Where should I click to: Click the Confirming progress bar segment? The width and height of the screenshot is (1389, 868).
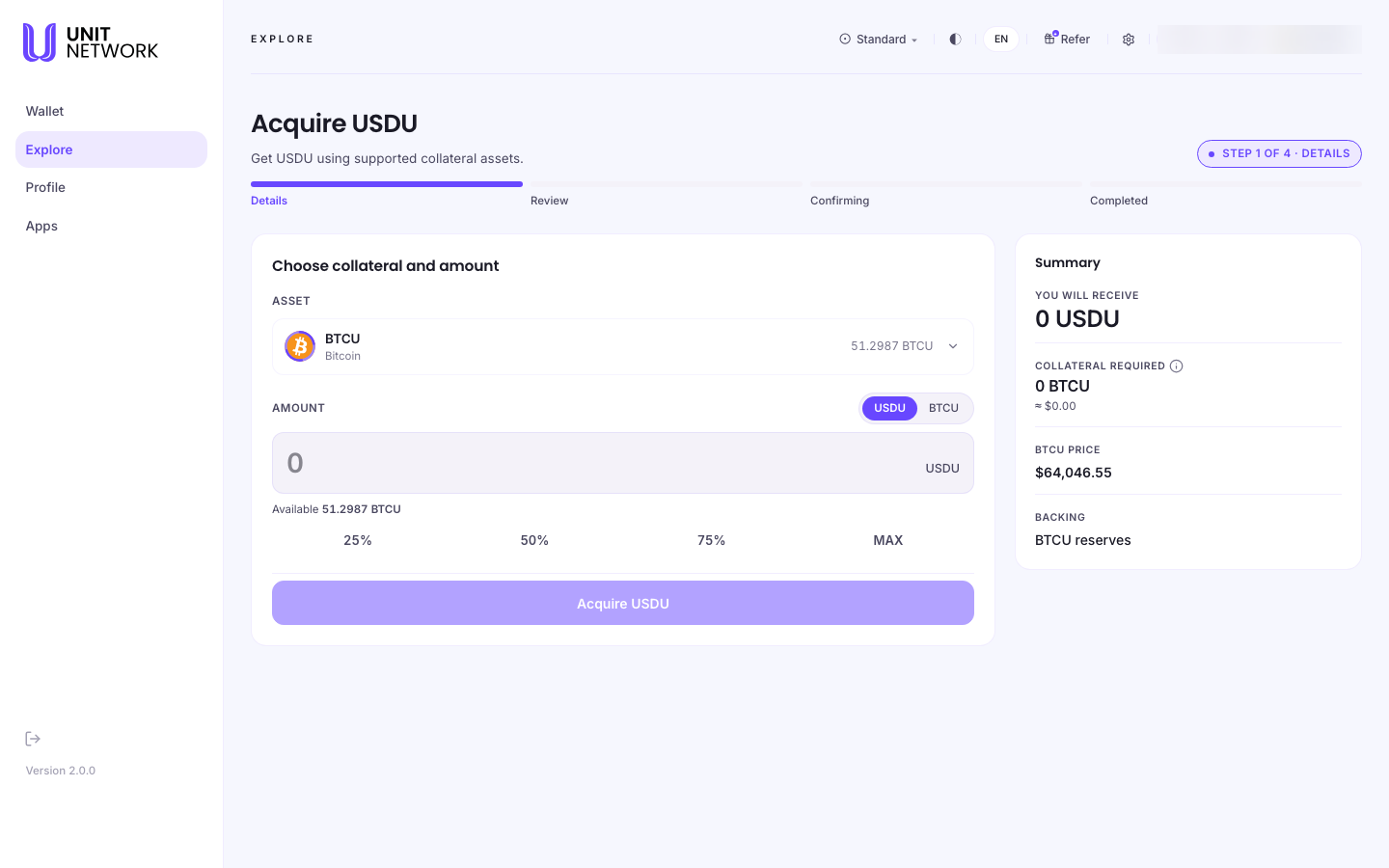tap(946, 184)
